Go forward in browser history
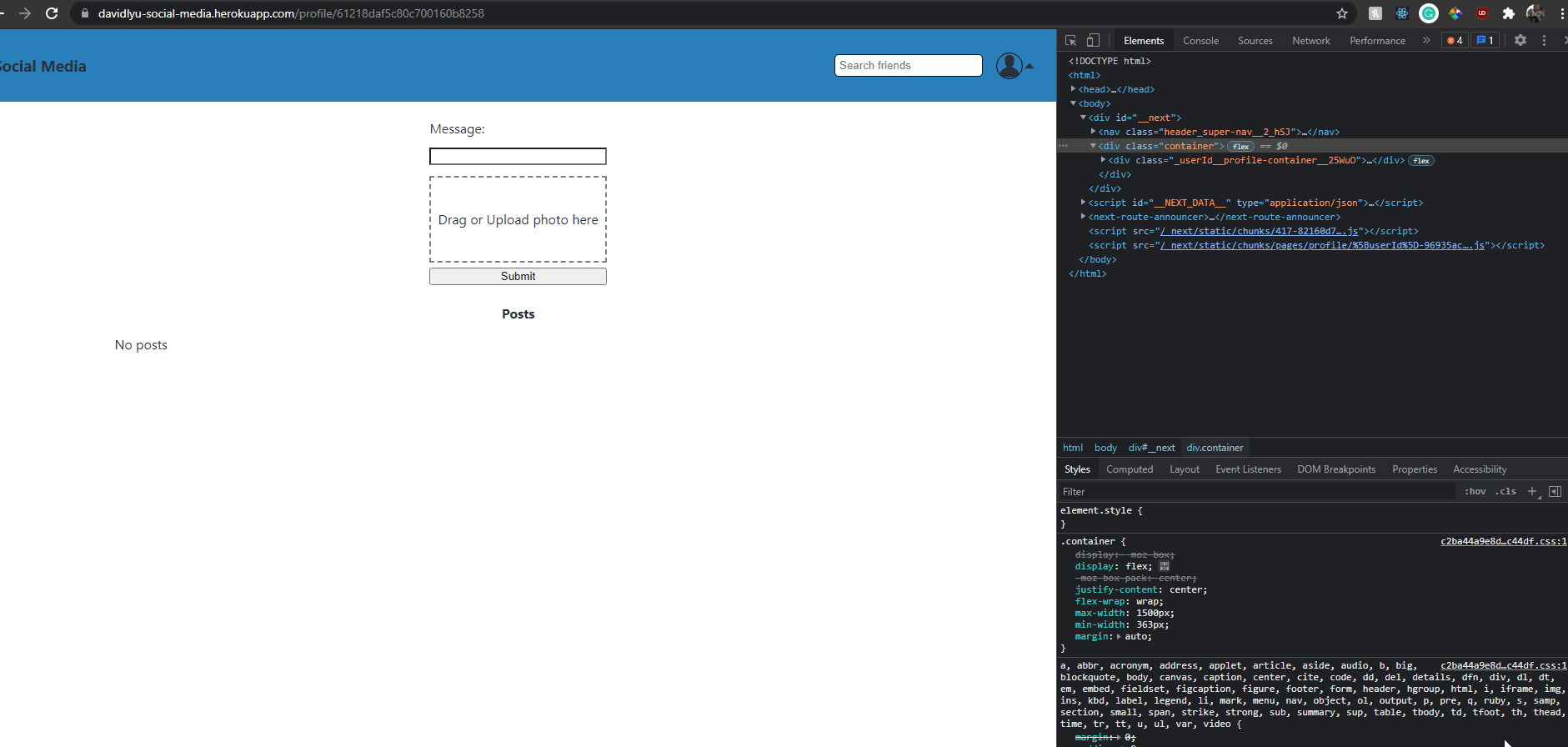Viewport: 1568px width, 747px height. click(25, 13)
